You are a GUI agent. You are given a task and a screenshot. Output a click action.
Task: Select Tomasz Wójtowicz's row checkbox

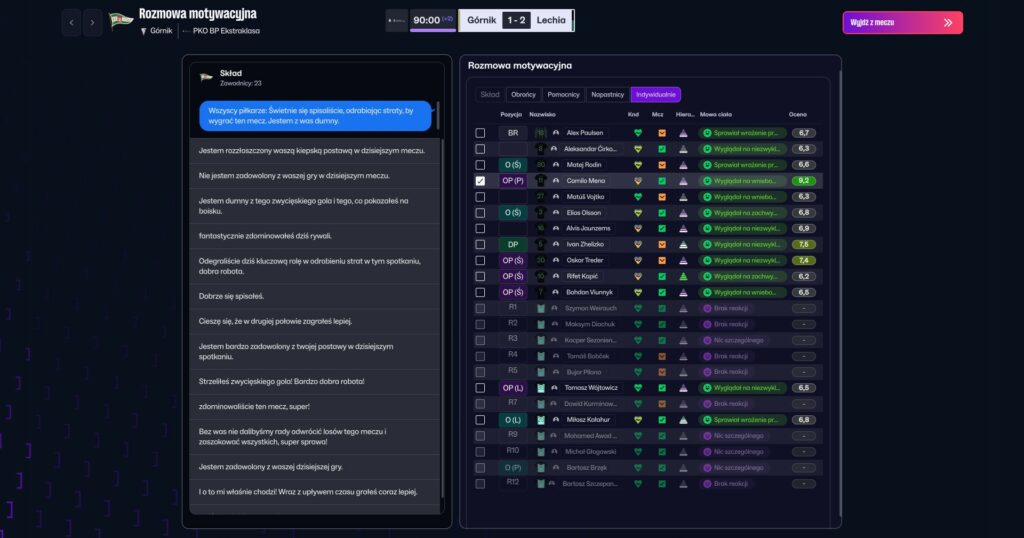tap(481, 388)
